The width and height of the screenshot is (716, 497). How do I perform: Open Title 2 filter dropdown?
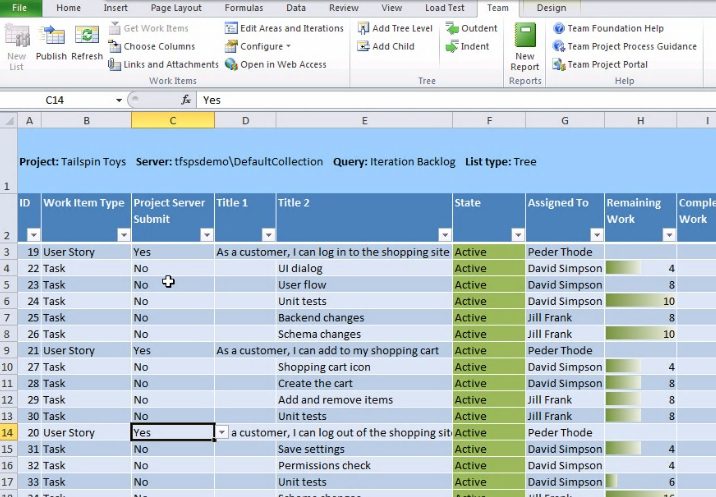click(x=445, y=235)
